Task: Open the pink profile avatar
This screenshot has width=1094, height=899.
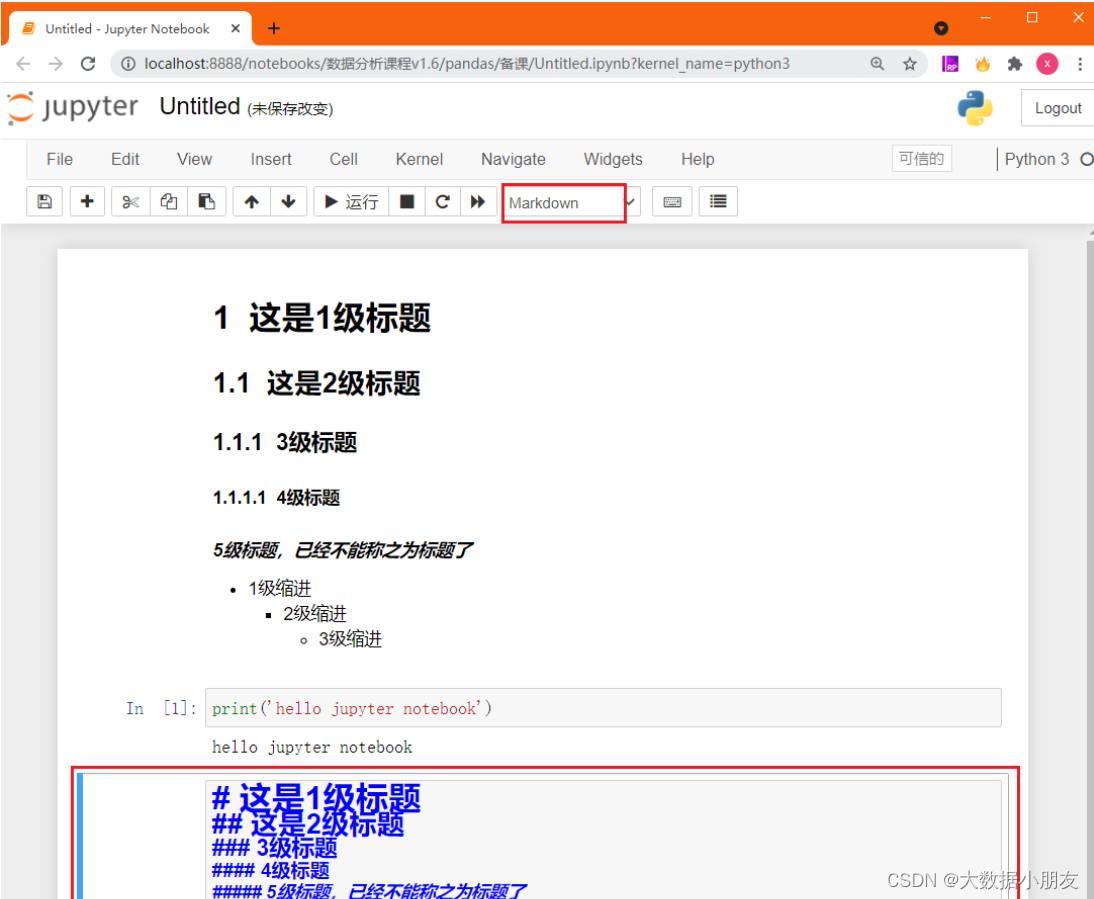Action: [x=1047, y=64]
